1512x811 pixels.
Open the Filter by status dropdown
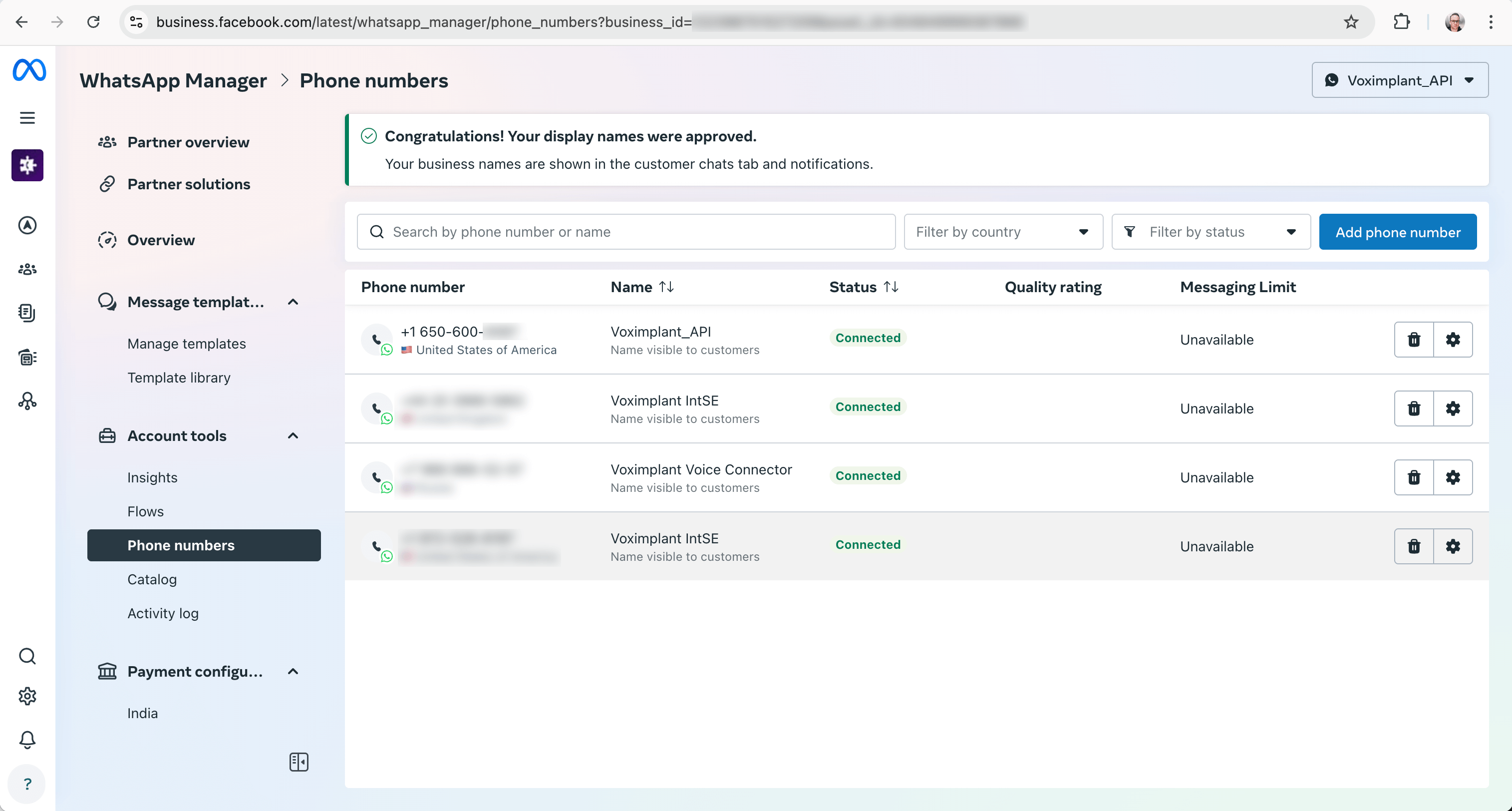[1210, 232]
